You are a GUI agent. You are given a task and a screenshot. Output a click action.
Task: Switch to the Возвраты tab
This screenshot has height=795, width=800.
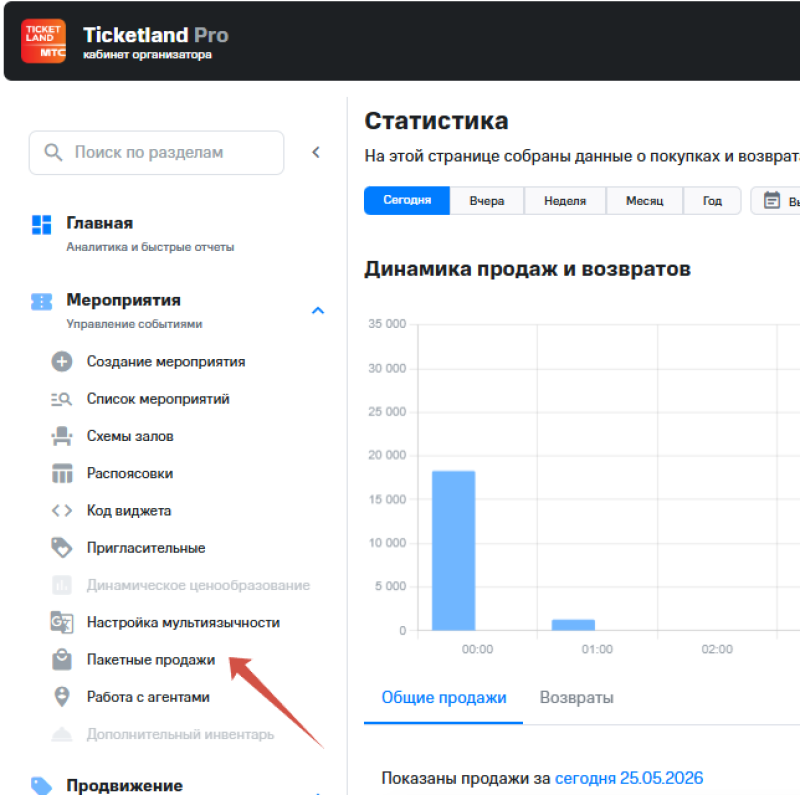[x=577, y=698]
